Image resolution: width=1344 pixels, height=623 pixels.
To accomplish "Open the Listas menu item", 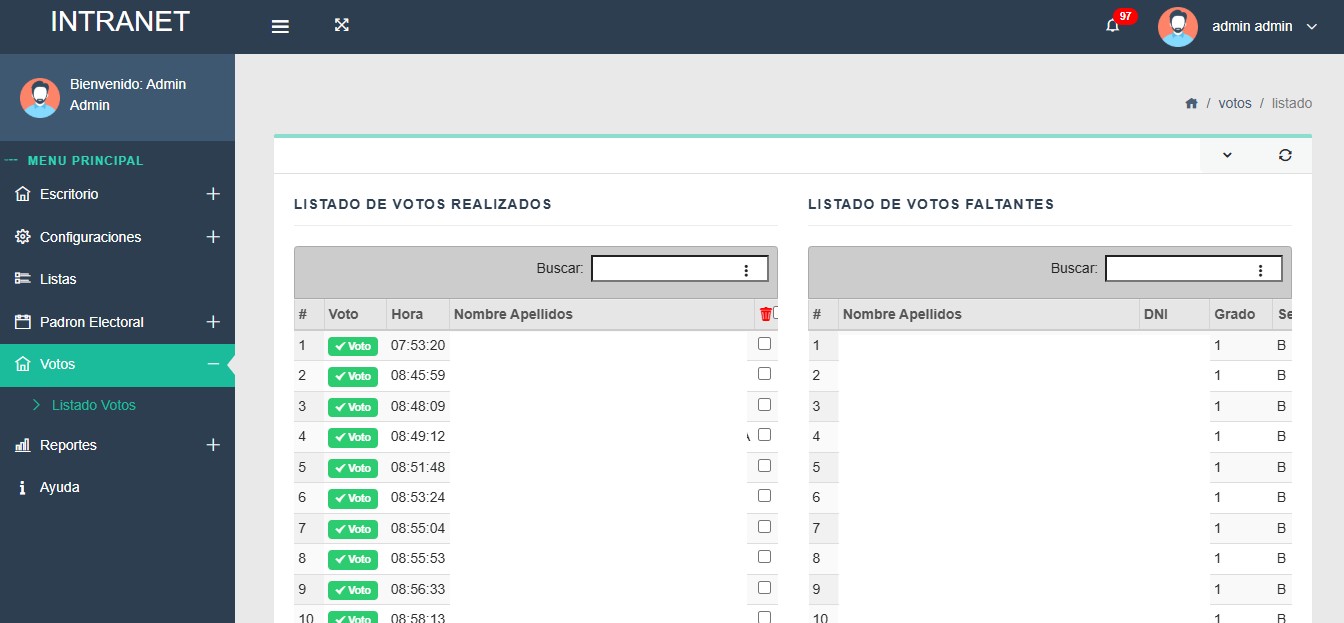I will 117,279.
